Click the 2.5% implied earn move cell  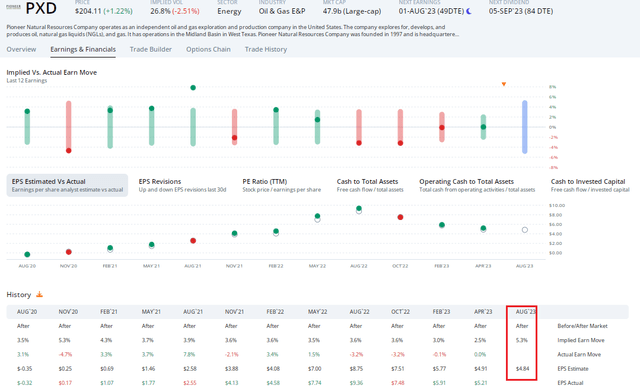[480, 340]
